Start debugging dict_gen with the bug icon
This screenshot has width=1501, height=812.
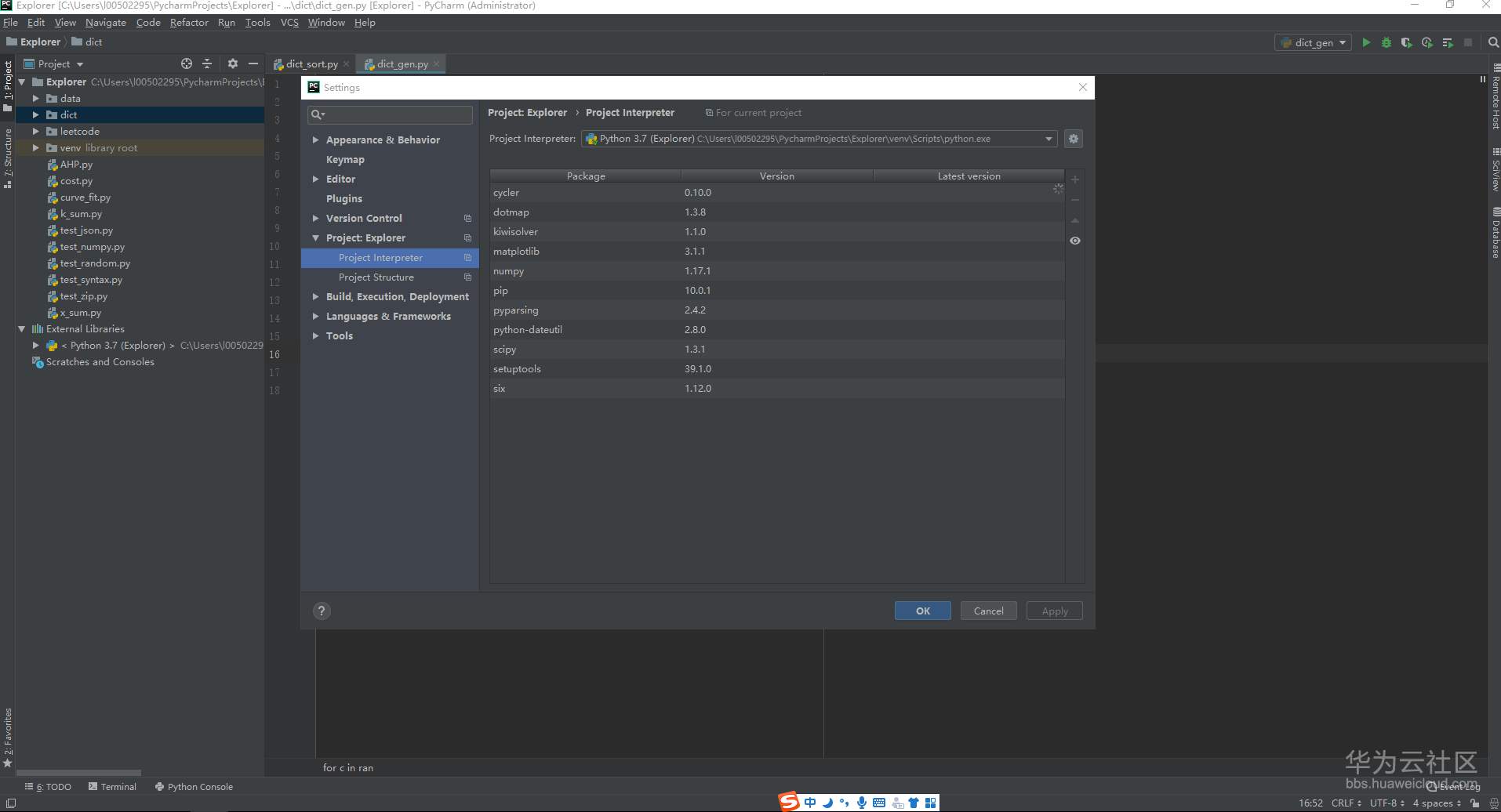click(1387, 42)
